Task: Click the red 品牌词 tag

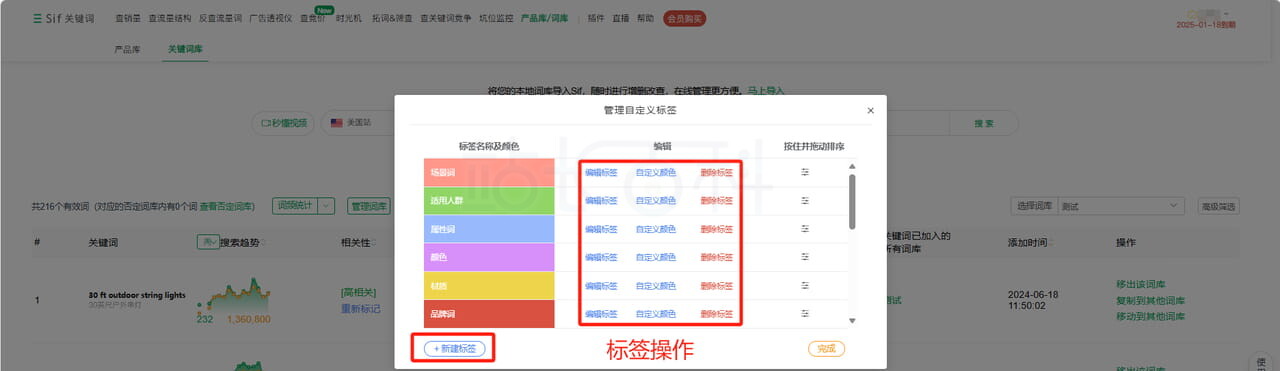Action: click(x=489, y=314)
